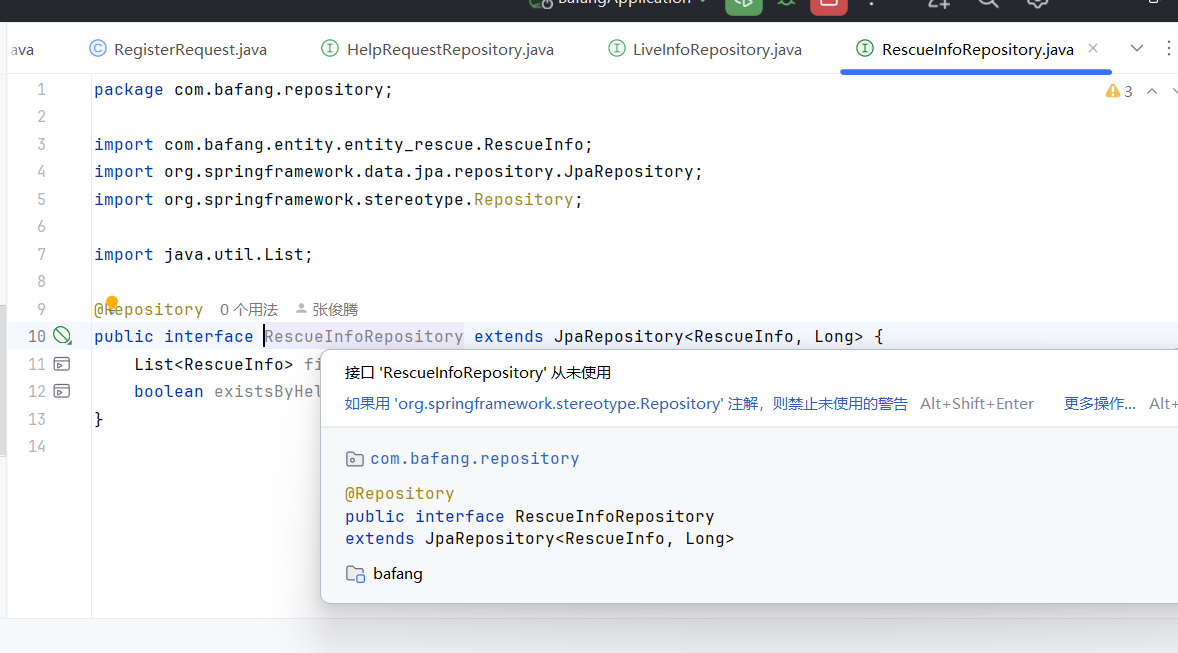Click the query method gutter icon on line 11

(62, 364)
